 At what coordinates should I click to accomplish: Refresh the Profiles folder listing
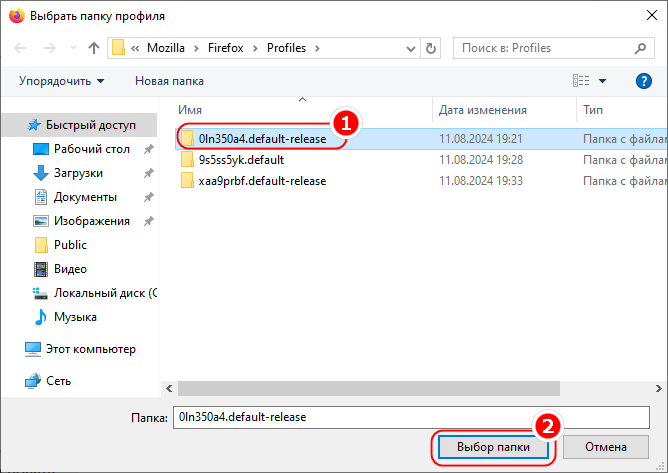point(430,48)
